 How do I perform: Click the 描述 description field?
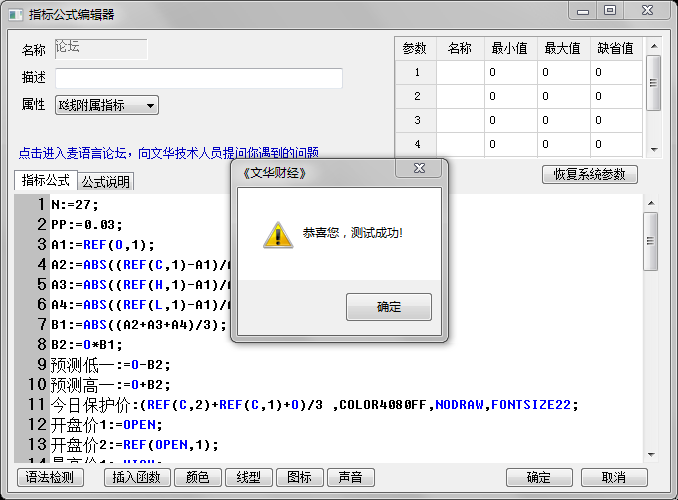pyautogui.click(x=199, y=78)
